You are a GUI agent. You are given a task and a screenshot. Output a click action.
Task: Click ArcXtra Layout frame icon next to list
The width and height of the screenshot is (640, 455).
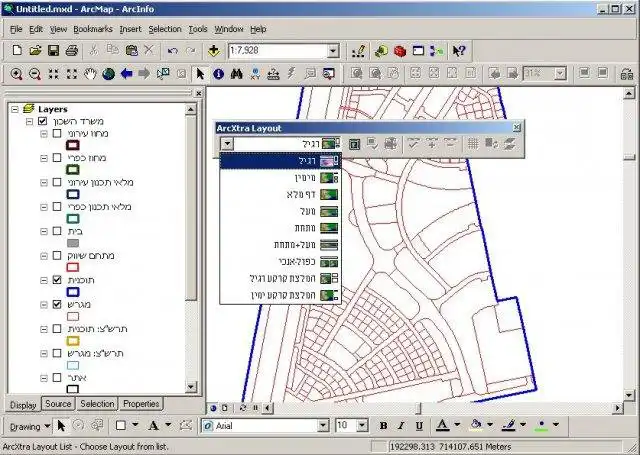click(x=354, y=144)
